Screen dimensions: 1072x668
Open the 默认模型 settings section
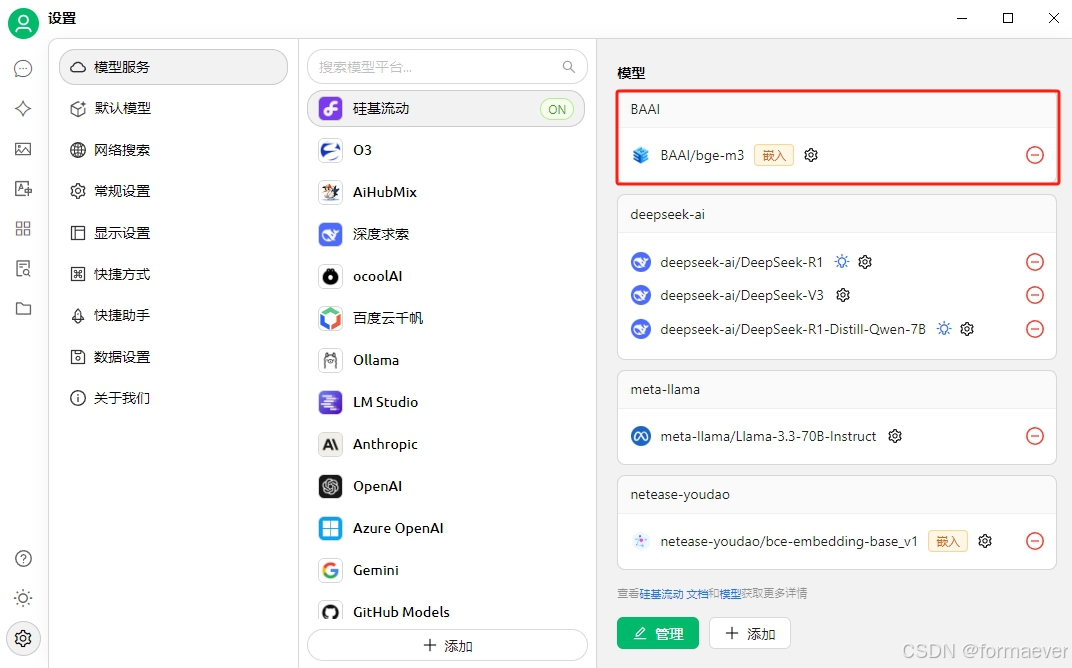174,109
